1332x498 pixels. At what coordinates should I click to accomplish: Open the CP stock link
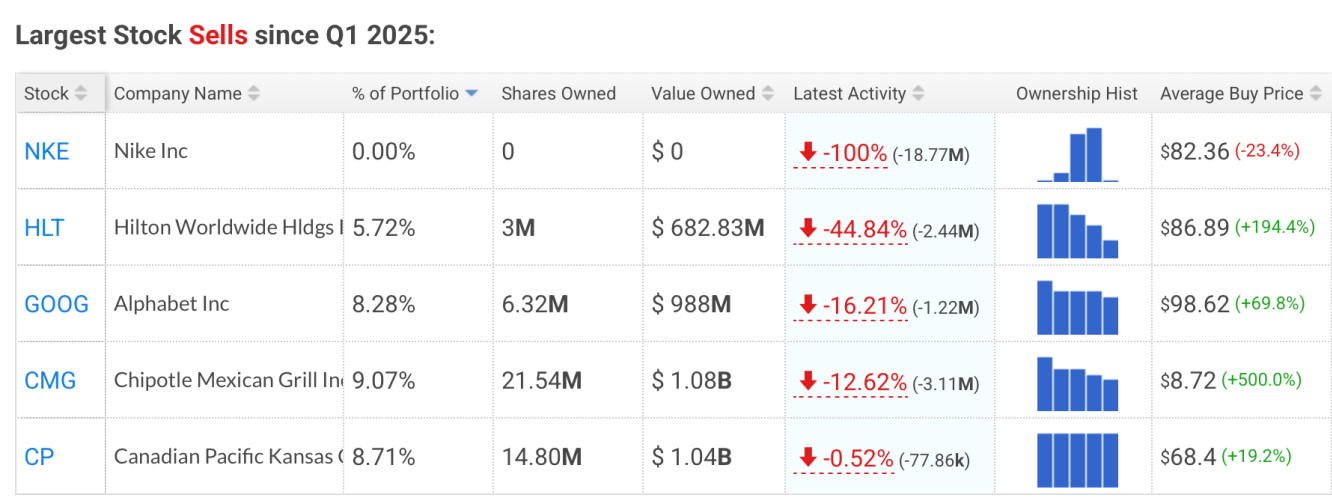[x=39, y=456]
